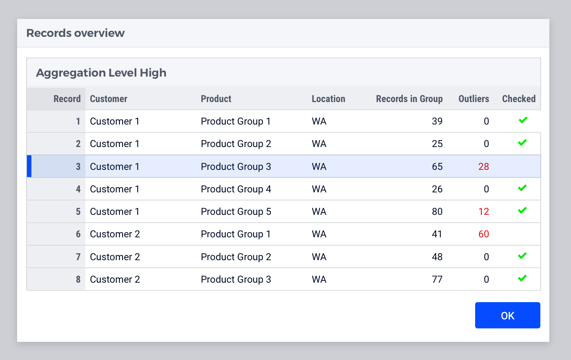Select record number 6 cell
The image size is (571, 360).
(x=56, y=234)
